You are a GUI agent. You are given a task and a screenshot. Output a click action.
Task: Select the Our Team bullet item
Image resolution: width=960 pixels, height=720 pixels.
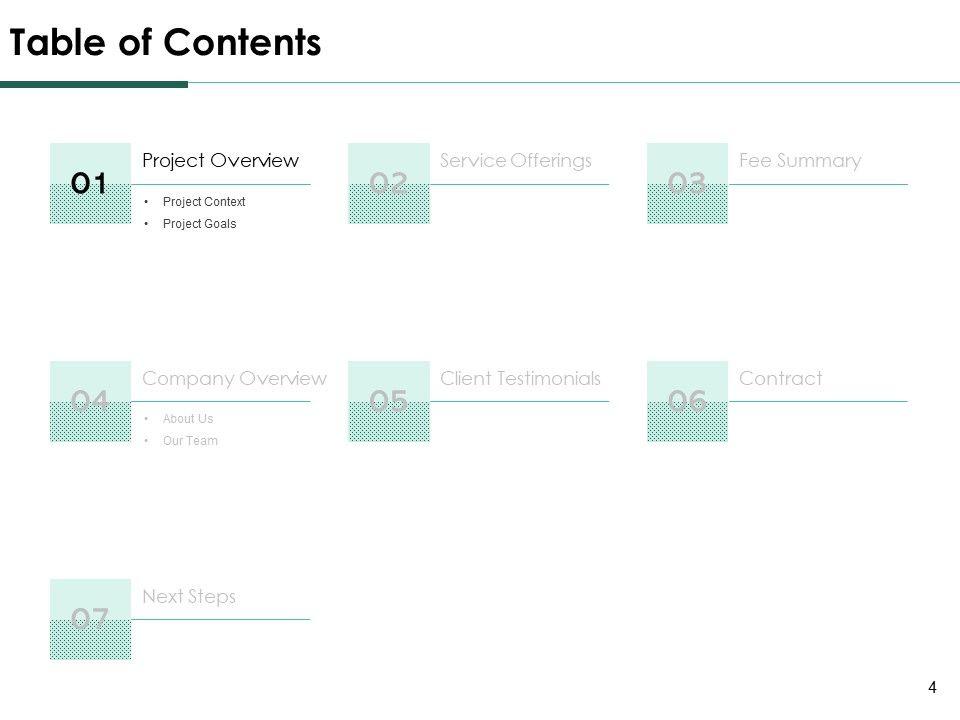(190, 441)
